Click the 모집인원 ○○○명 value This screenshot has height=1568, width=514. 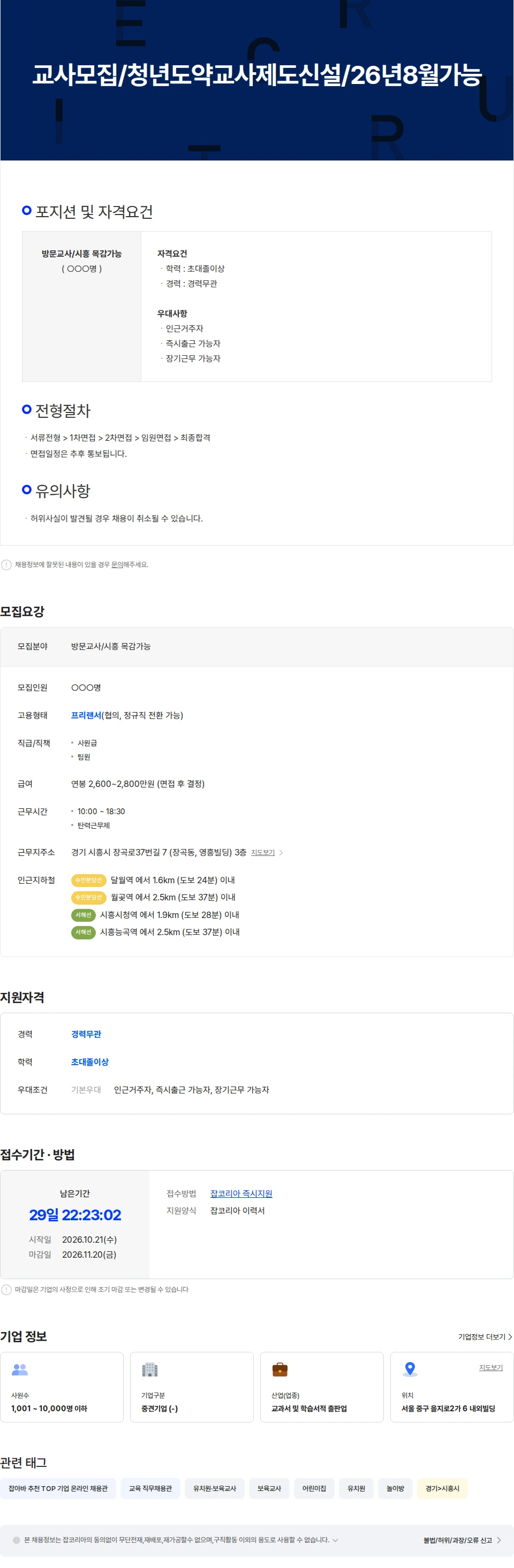click(86, 688)
